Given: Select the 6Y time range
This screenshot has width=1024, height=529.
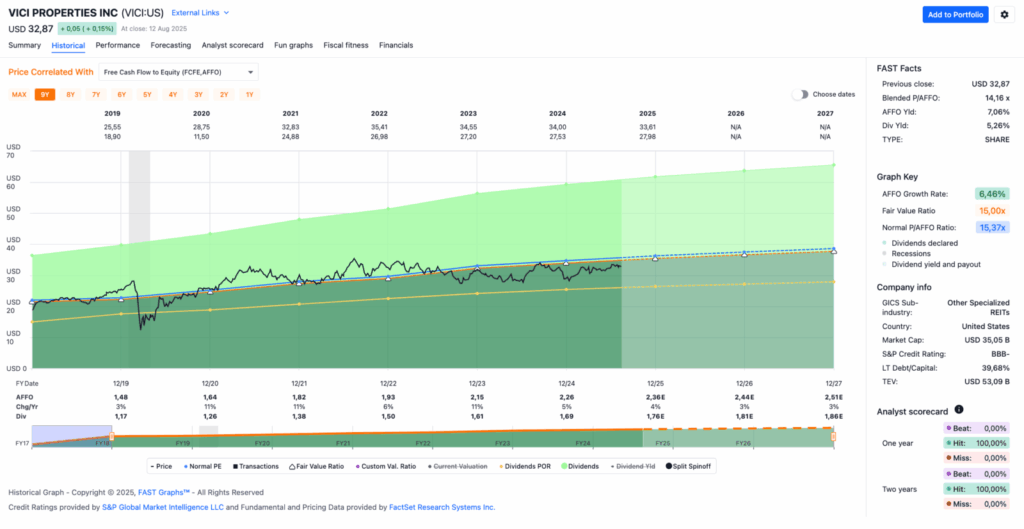Looking at the screenshot, I should [x=121, y=95].
